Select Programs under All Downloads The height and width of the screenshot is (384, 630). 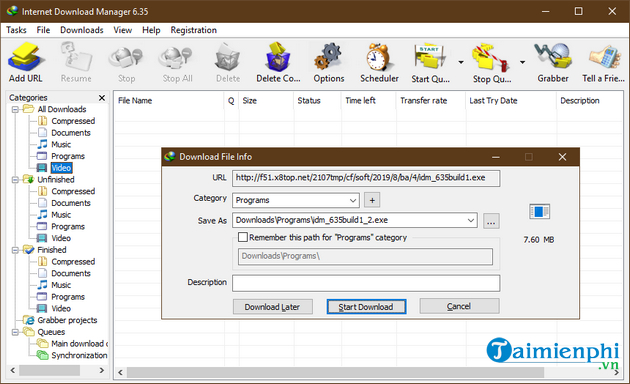pos(68,156)
